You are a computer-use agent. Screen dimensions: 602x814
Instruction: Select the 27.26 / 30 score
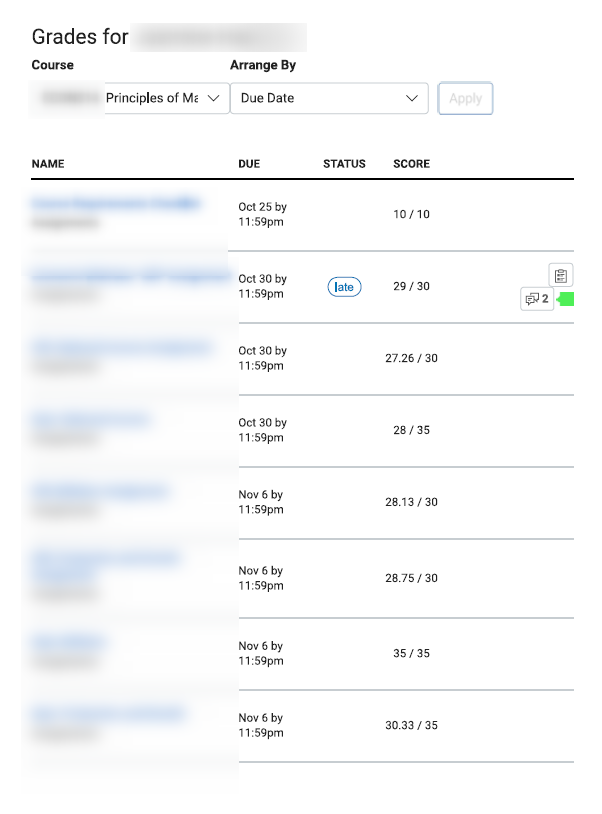coord(412,358)
